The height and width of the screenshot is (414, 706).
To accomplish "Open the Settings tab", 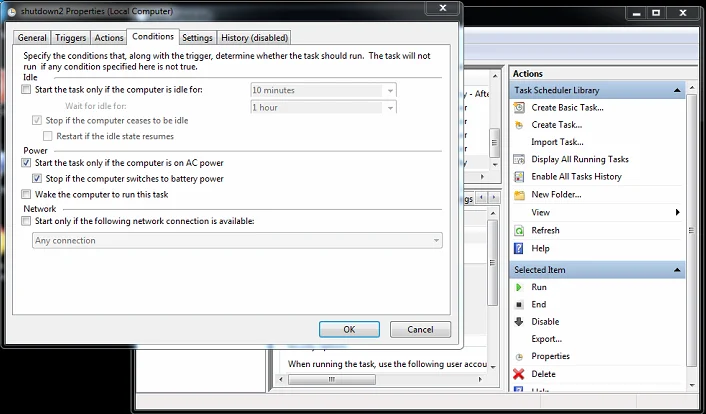I will pyautogui.click(x=197, y=38).
